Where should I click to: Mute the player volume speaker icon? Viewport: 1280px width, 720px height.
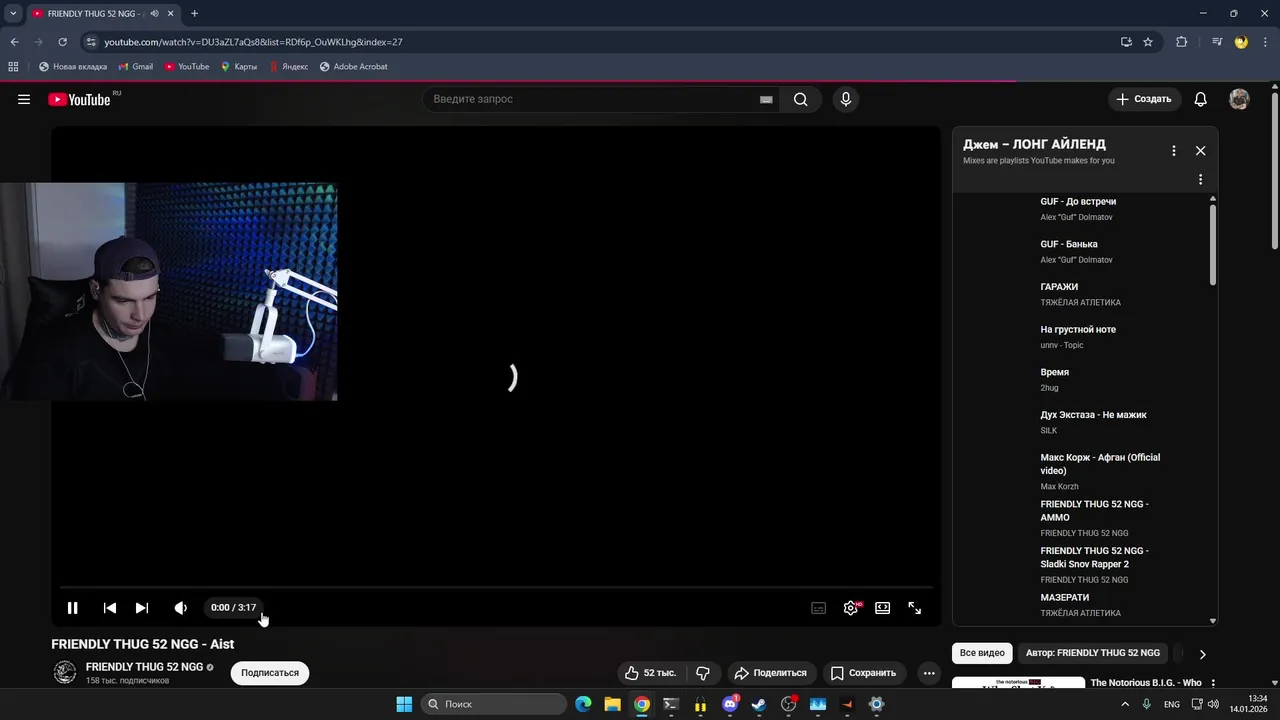pos(180,608)
